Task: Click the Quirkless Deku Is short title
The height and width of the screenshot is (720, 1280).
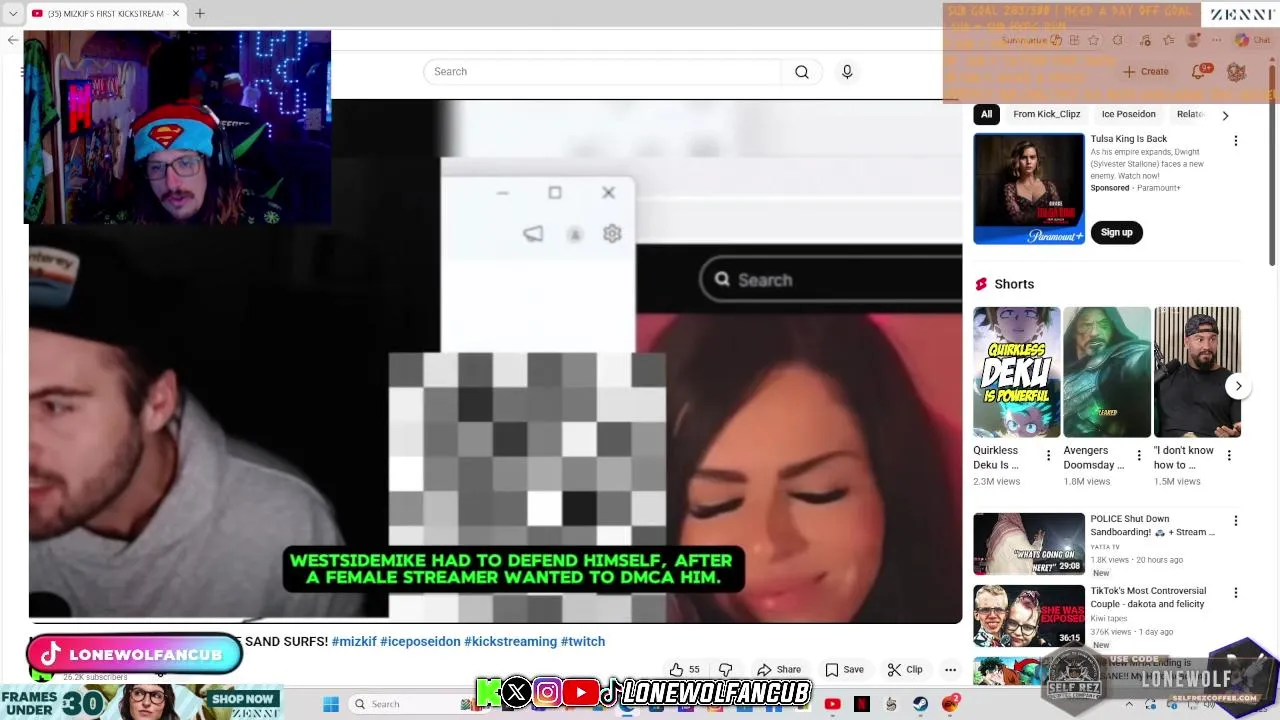Action: [x=996, y=458]
